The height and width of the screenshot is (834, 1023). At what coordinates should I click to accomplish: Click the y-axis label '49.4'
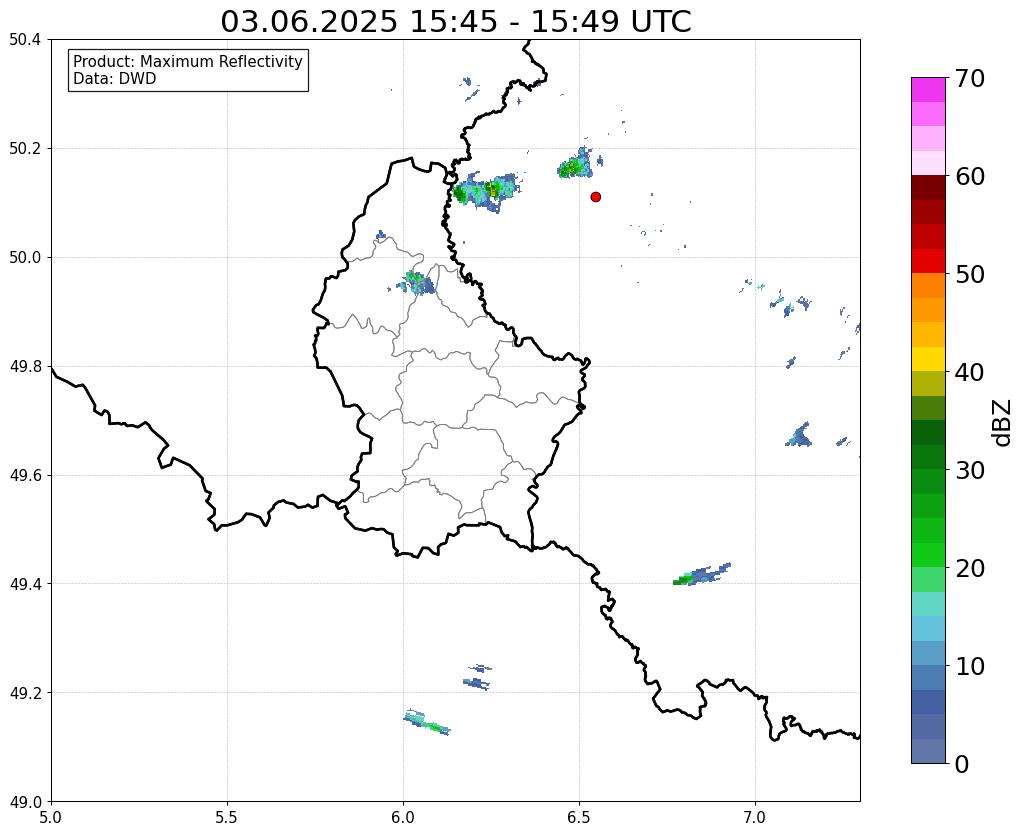pyautogui.click(x=25, y=583)
